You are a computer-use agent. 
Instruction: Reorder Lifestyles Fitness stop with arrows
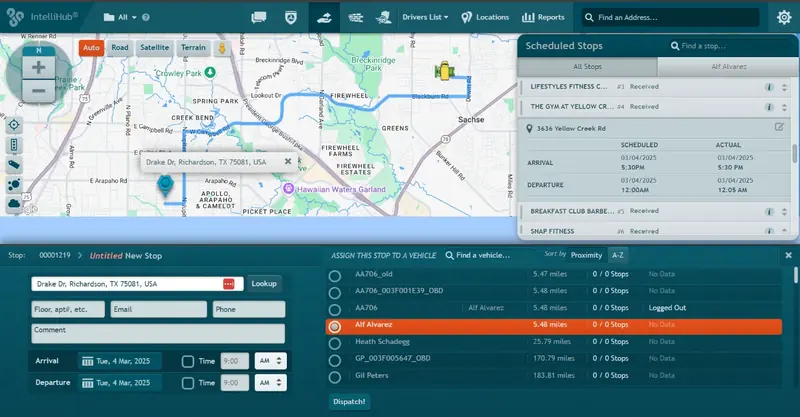tap(784, 87)
